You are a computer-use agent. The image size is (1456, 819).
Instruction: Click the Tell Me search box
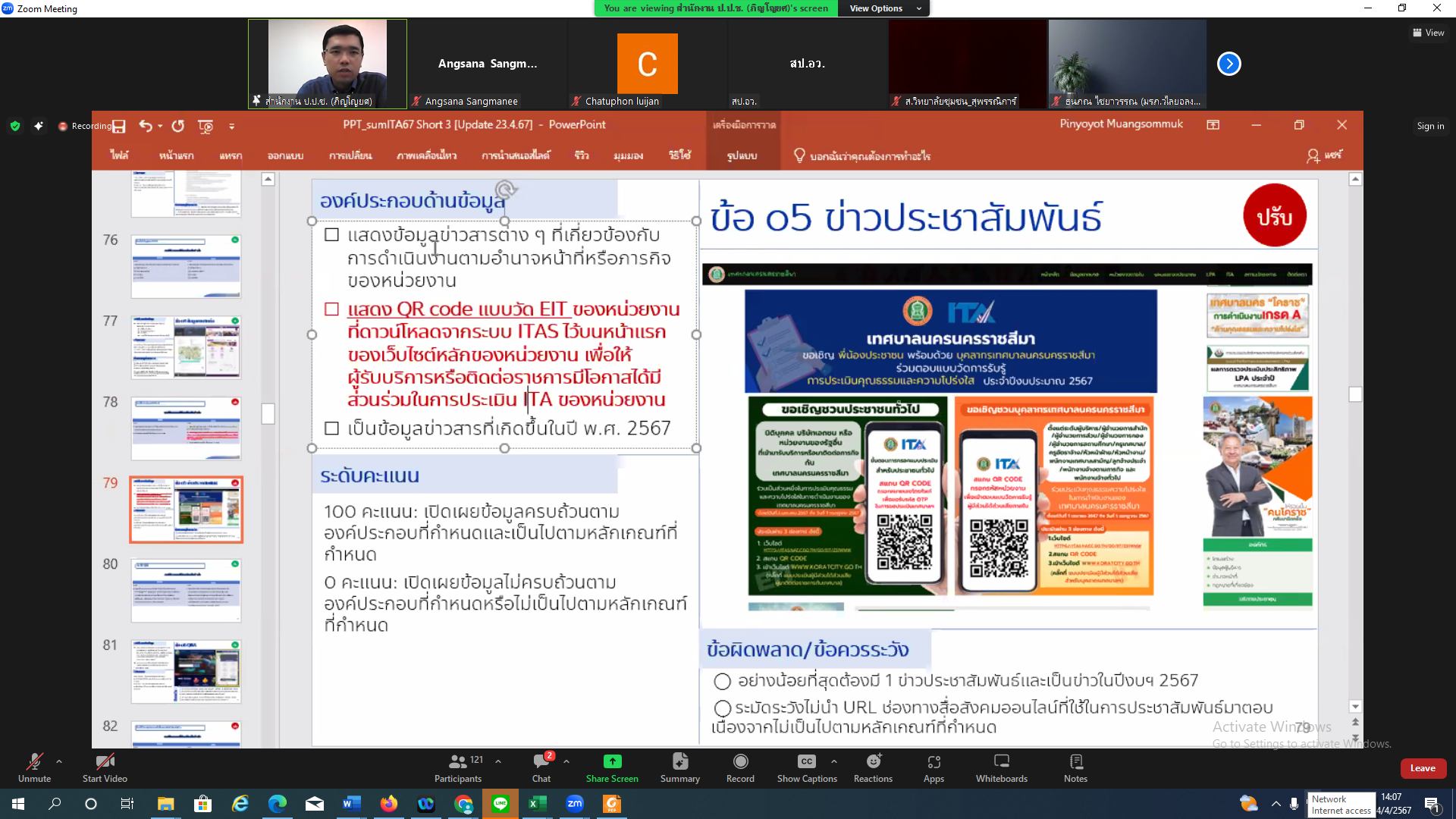pos(862,155)
